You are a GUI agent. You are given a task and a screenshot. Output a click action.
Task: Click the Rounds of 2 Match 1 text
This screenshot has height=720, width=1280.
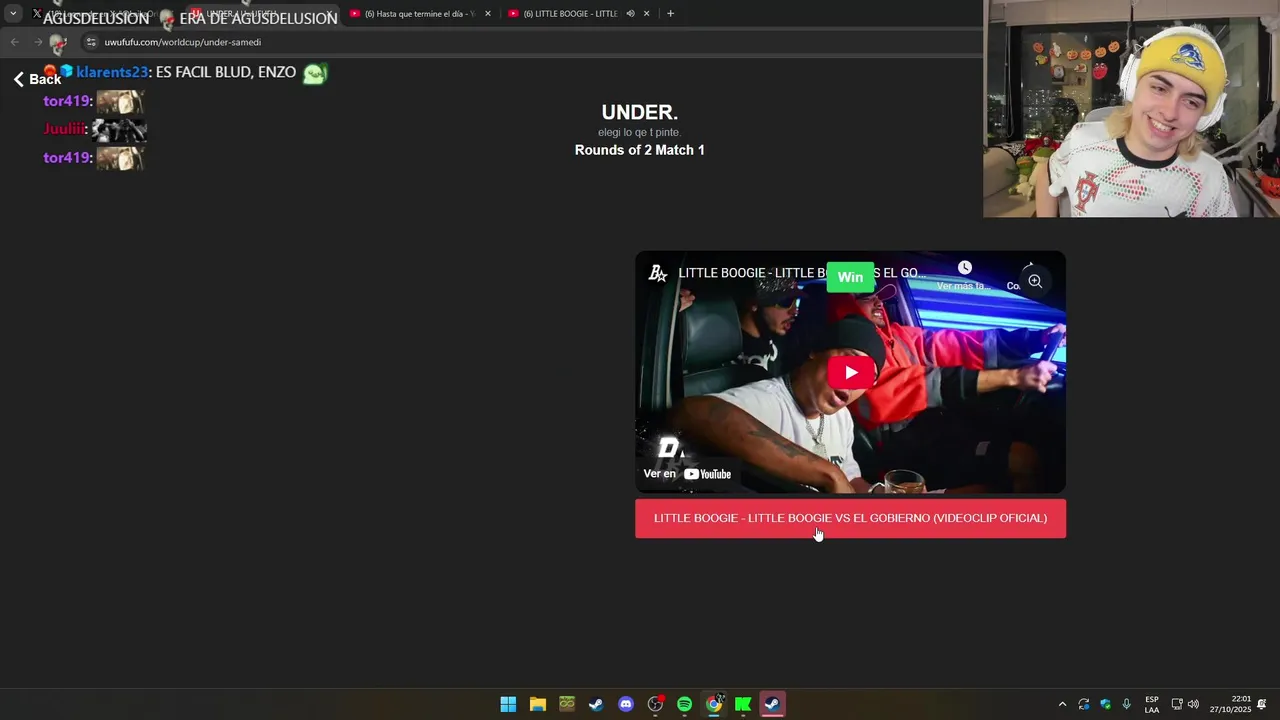[x=640, y=150]
